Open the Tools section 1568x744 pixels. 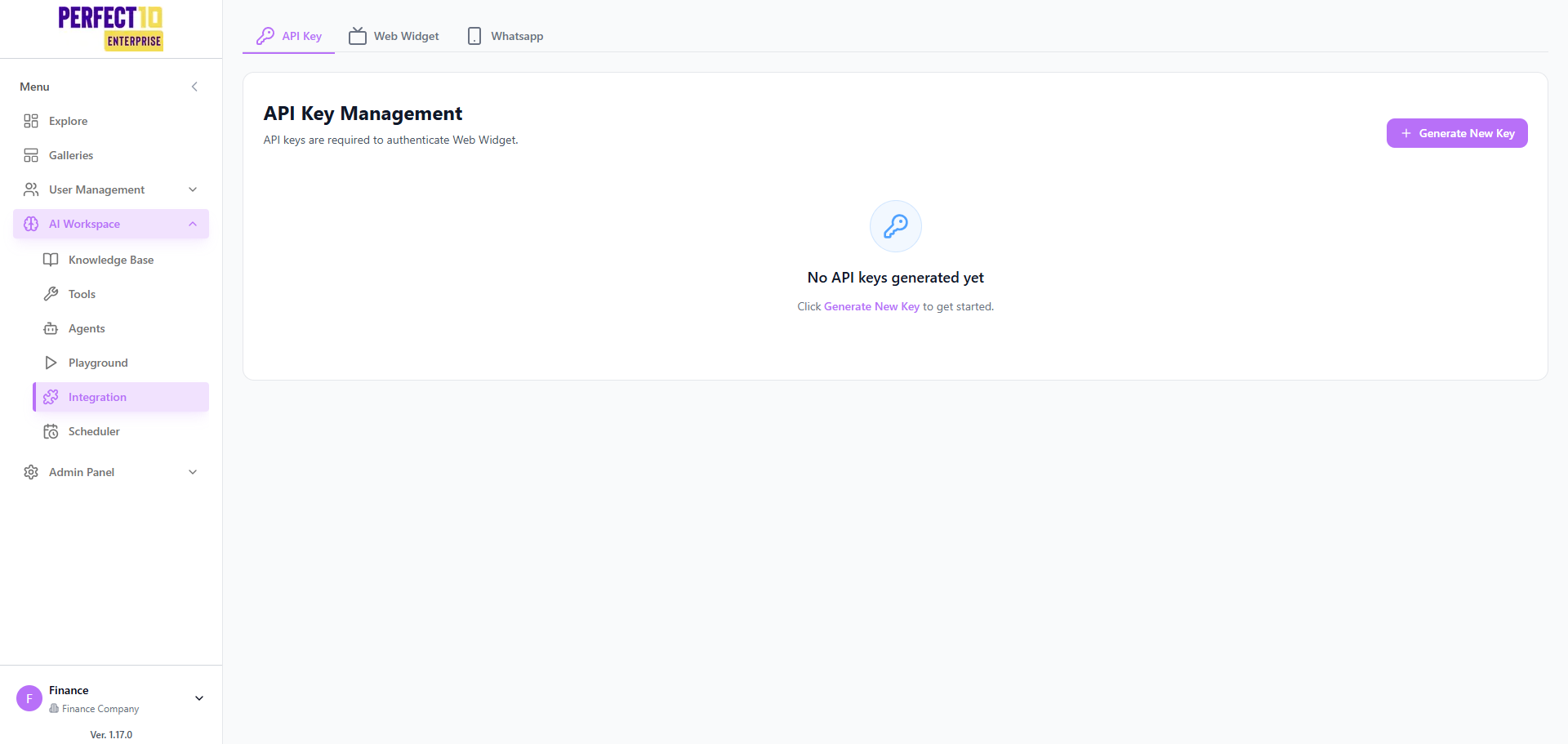(x=121, y=294)
